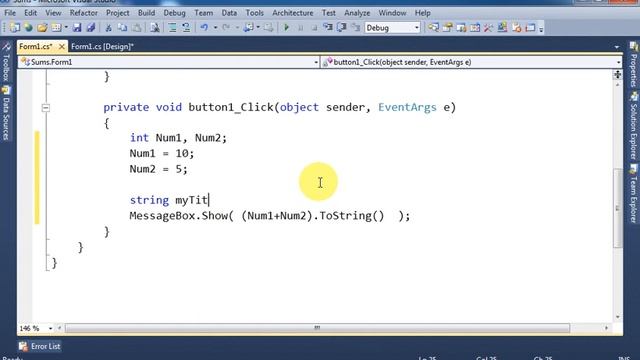This screenshot has height=360, width=640.
Task: Click the horizontal scrollbar thumb in editor
Action: 317,328
